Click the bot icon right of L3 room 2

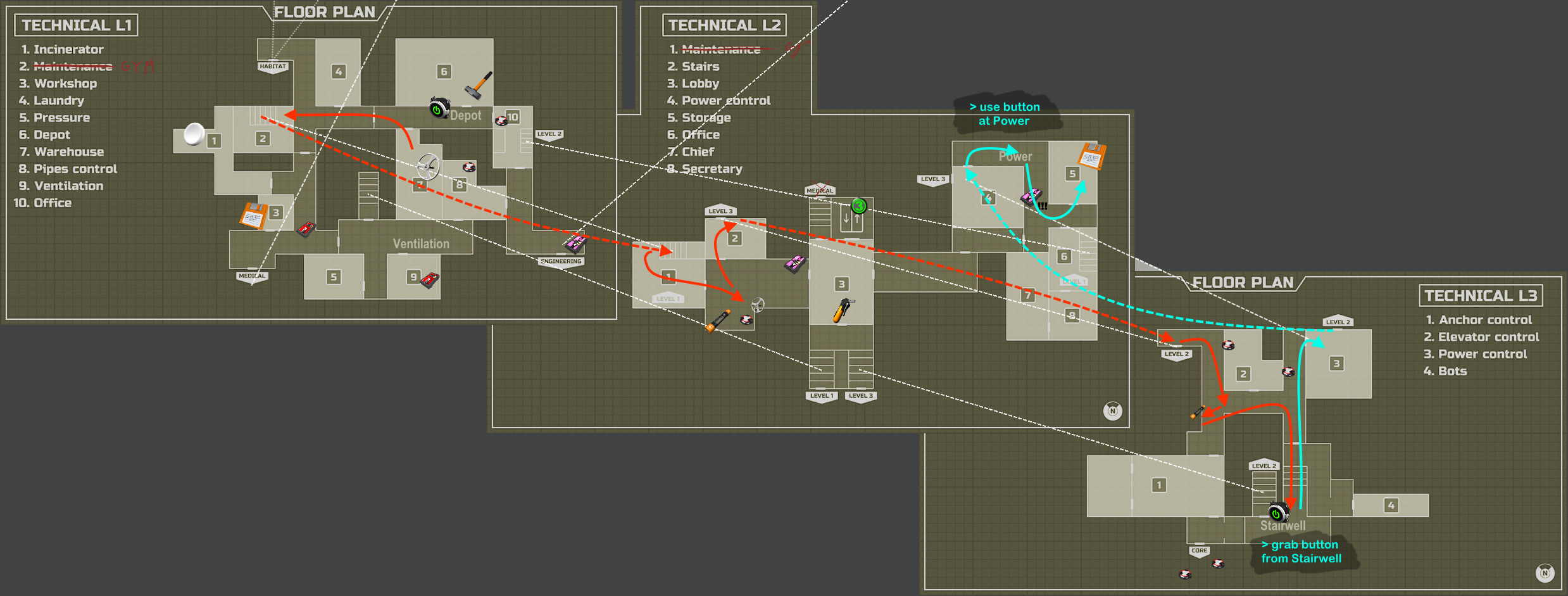pyautogui.click(x=1288, y=372)
